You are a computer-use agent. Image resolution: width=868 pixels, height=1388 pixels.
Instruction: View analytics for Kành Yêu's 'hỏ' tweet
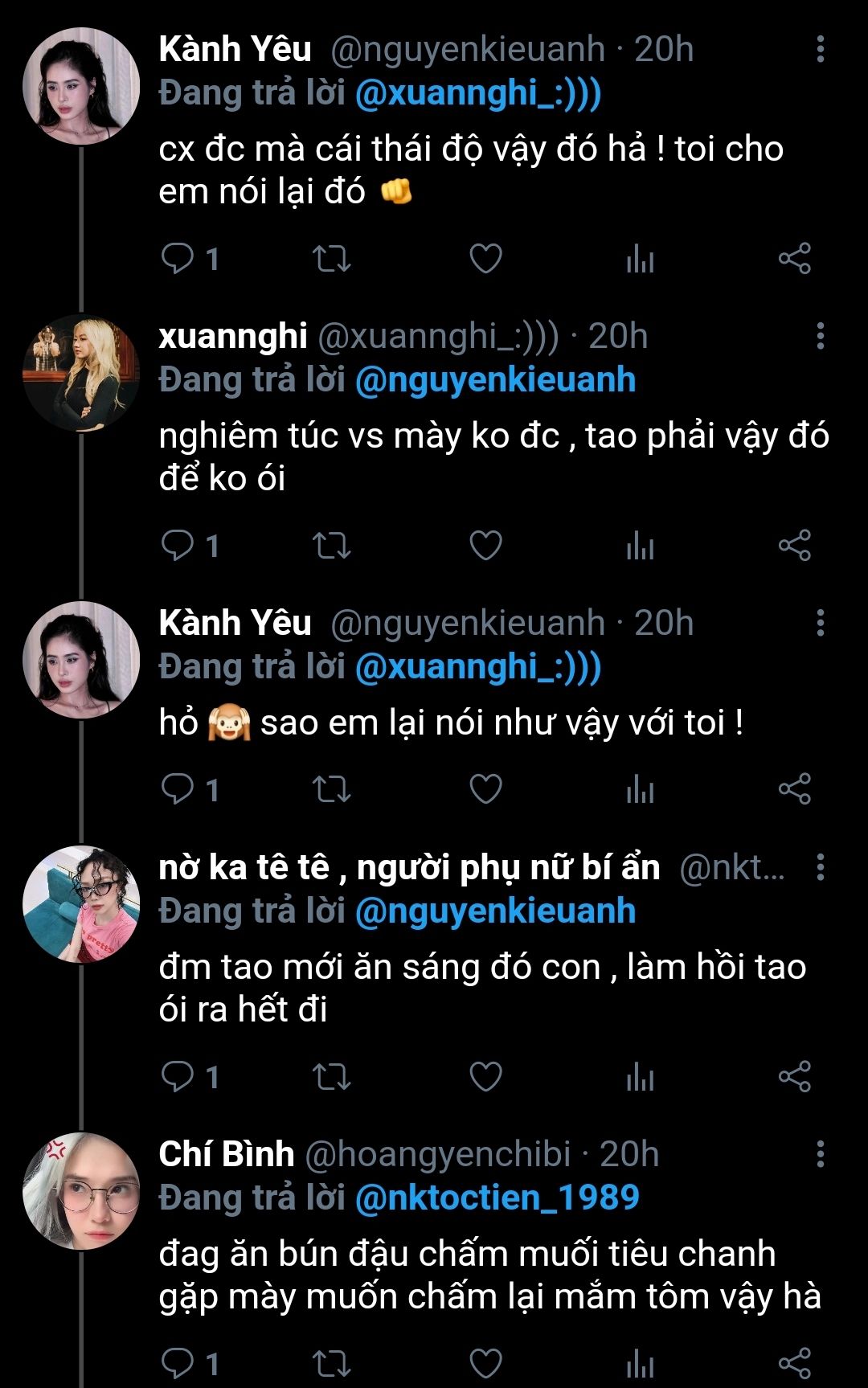[x=640, y=789]
